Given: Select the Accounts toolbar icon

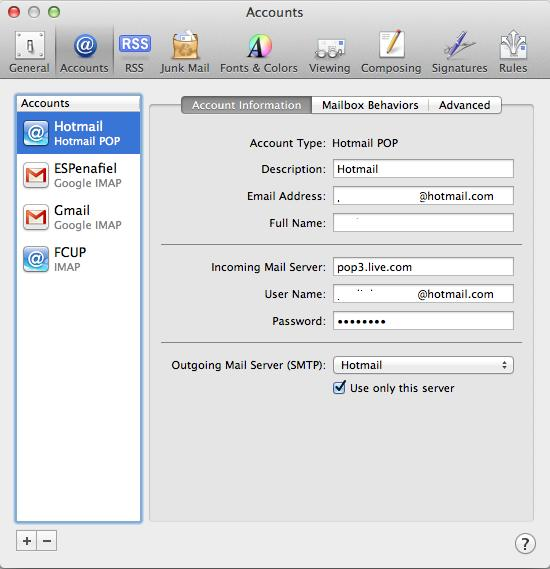Looking at the screenshot, I should tap(84, 52).
